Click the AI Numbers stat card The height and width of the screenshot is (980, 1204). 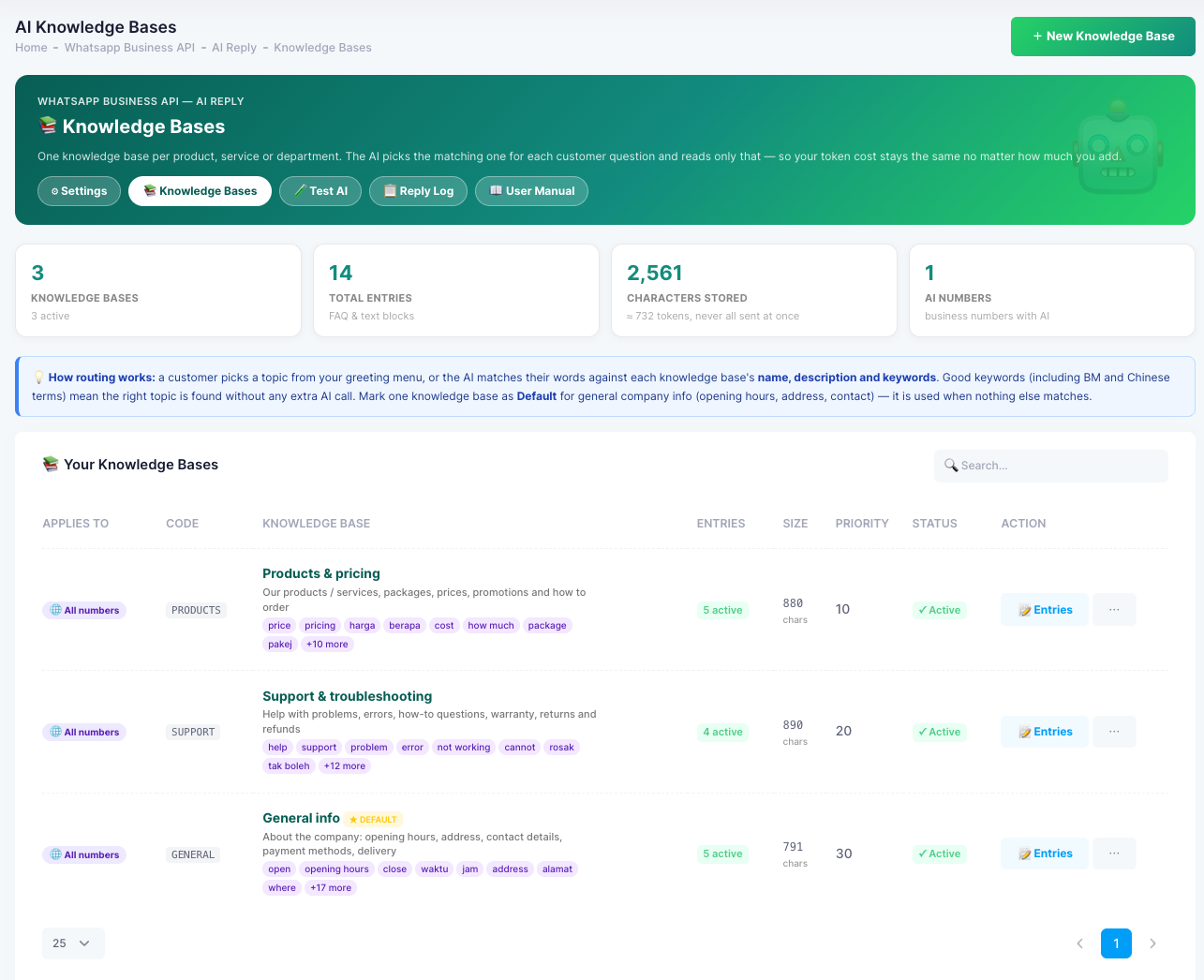point(1052,290)
